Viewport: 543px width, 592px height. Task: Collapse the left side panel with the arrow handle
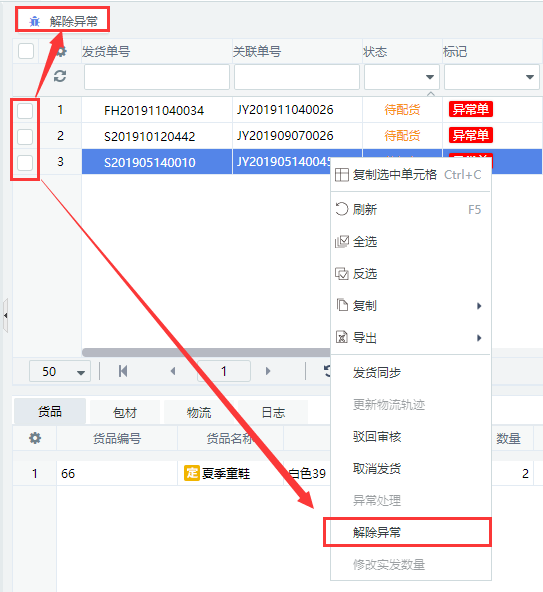(x=5, y=315)
